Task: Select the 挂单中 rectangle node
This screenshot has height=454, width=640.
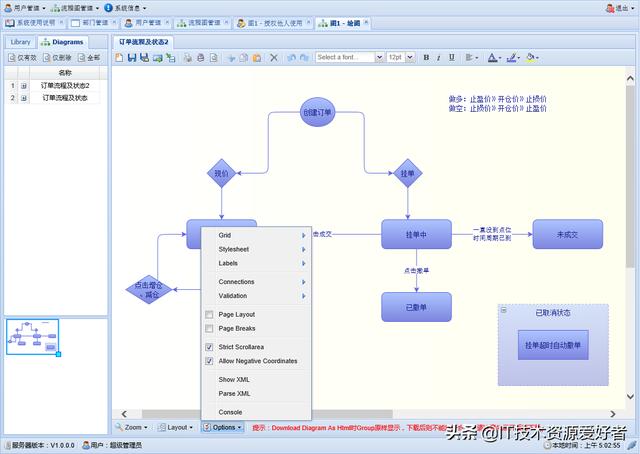Action: pyautogui.click(x=416, y=234)
